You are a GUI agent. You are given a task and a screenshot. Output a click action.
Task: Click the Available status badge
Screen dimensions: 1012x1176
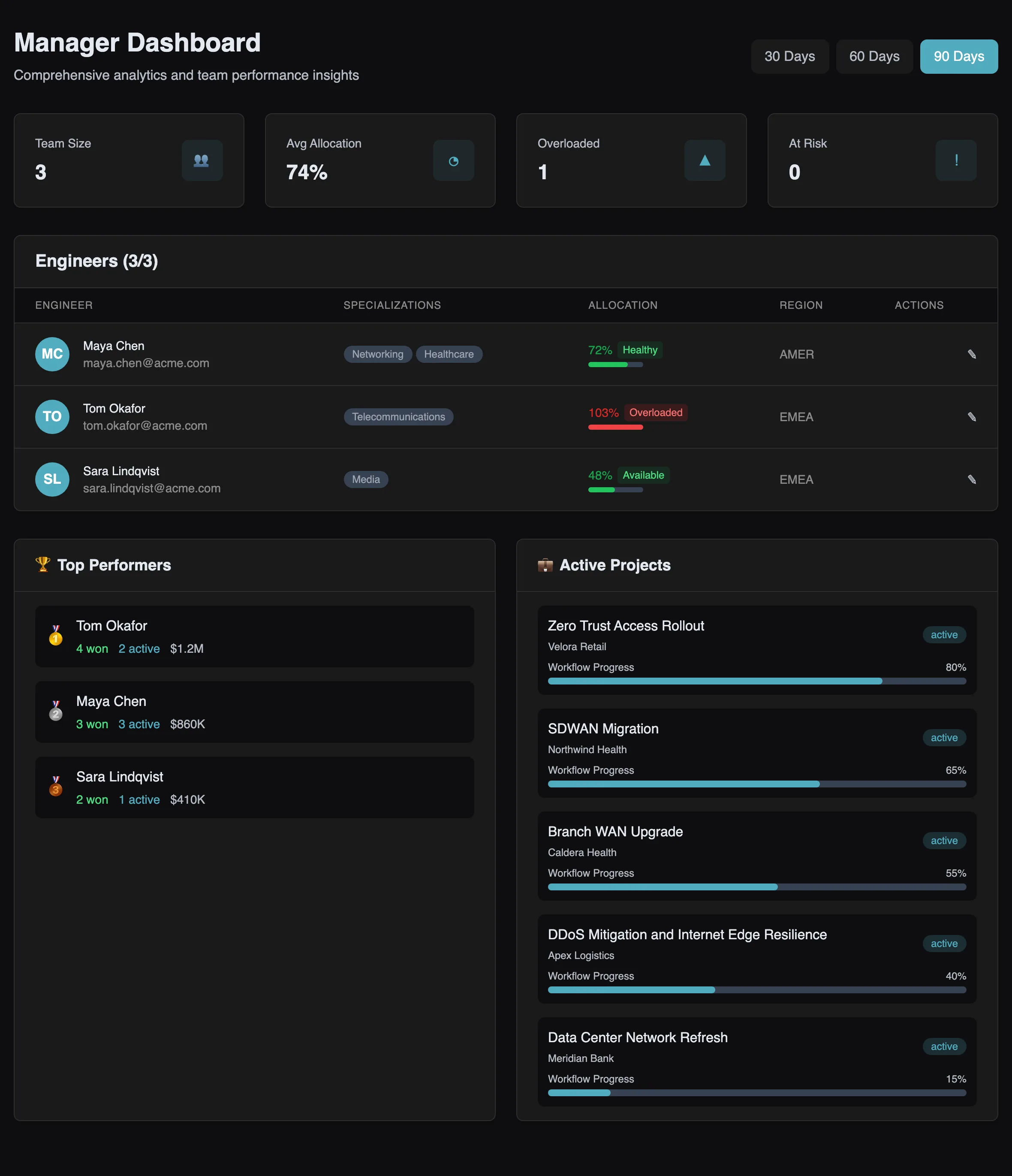(x=644, y=475)
